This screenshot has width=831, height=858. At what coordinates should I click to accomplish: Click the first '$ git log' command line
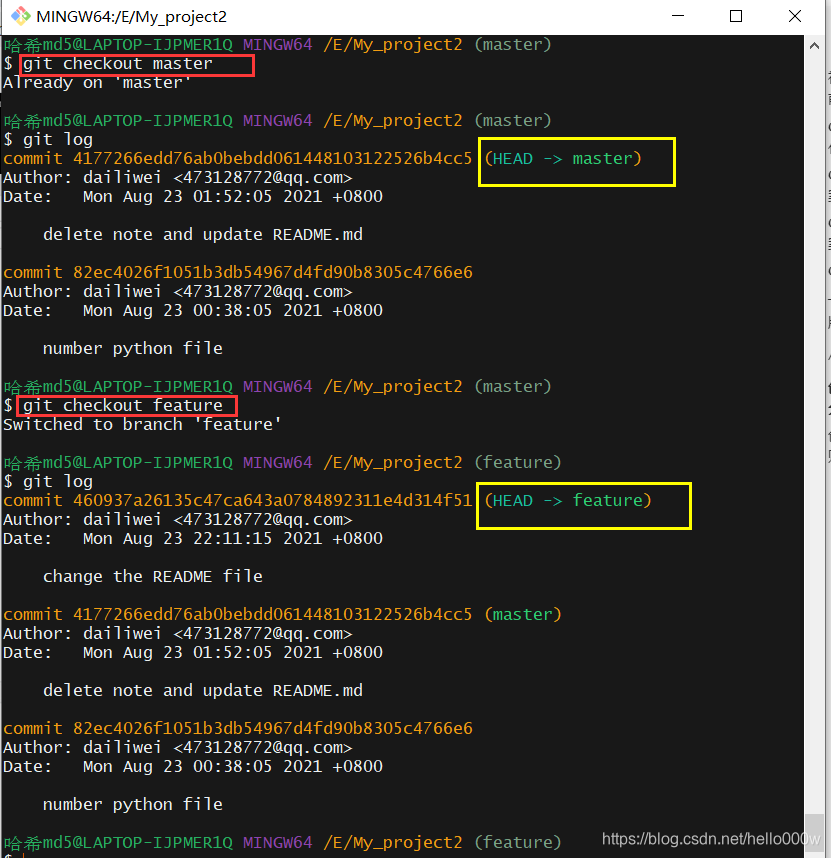pyautogui.click(x=48, y=140)
